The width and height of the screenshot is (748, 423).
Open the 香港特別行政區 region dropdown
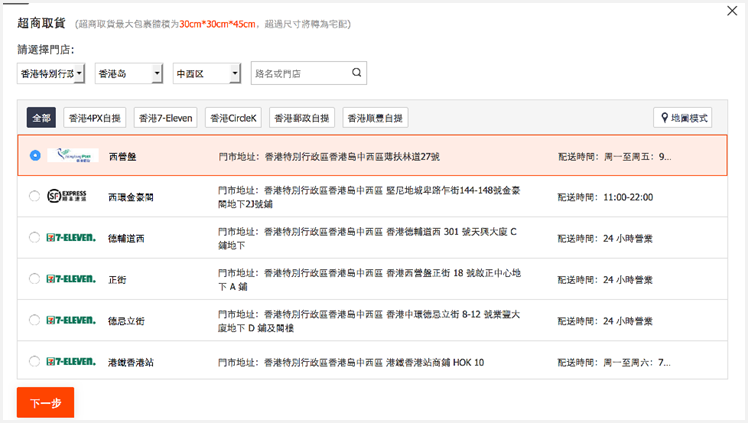(x=51, y=73)
